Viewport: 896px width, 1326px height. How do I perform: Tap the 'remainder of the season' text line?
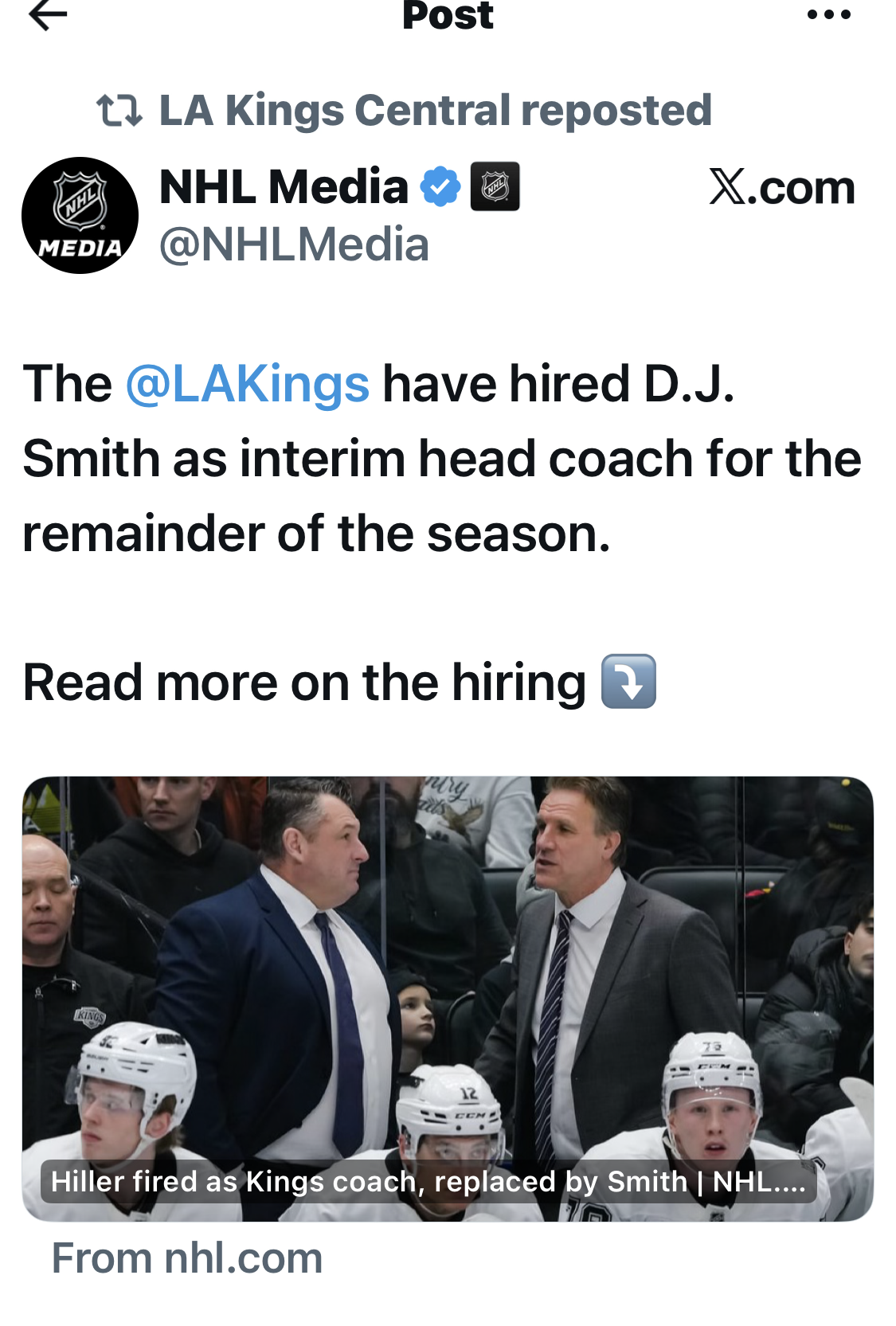coord(316,534)
